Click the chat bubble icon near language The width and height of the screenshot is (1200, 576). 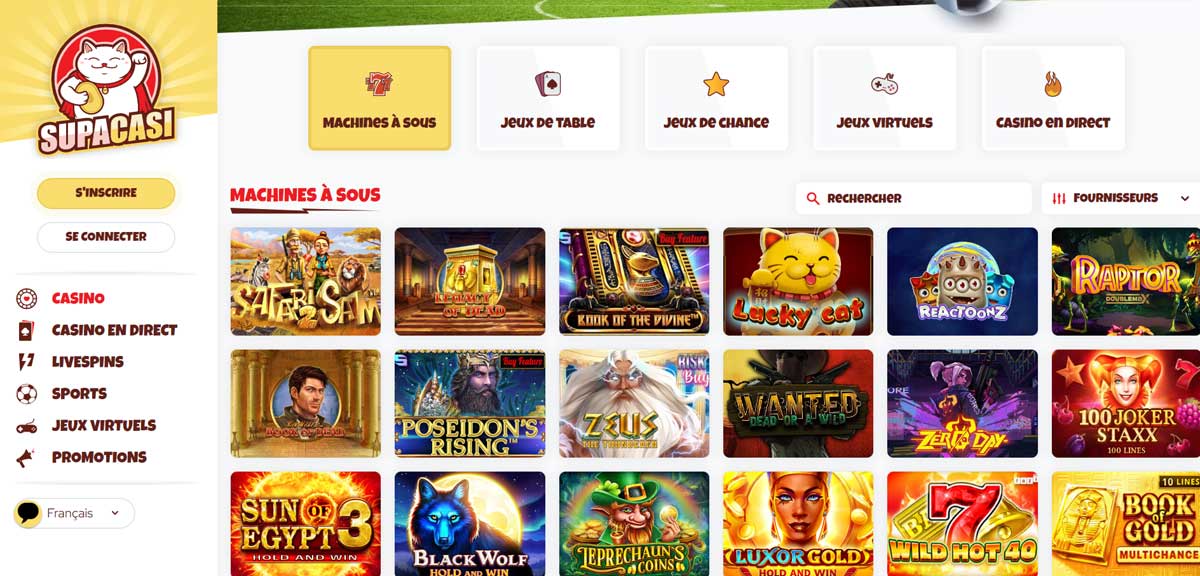28,513
